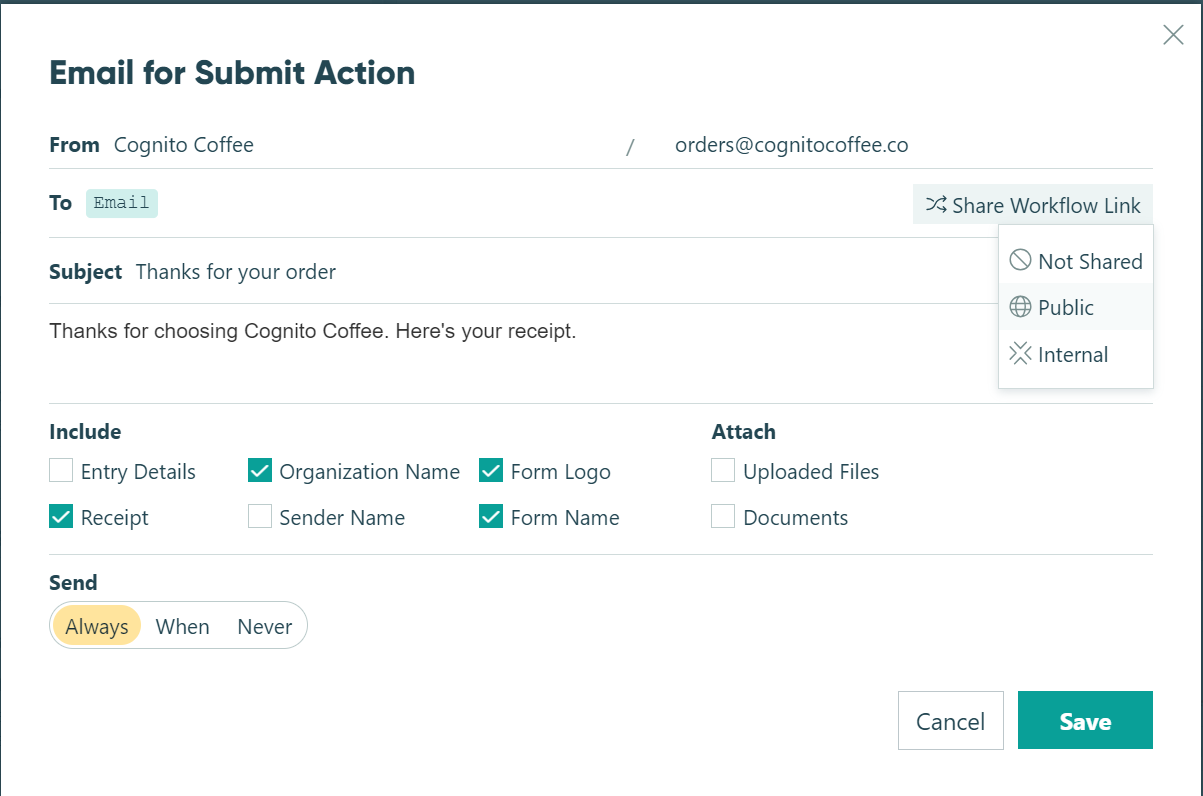Check the Sender Name box
The width and height of the screenshot is (1203, 796).
tap(260, 516)
